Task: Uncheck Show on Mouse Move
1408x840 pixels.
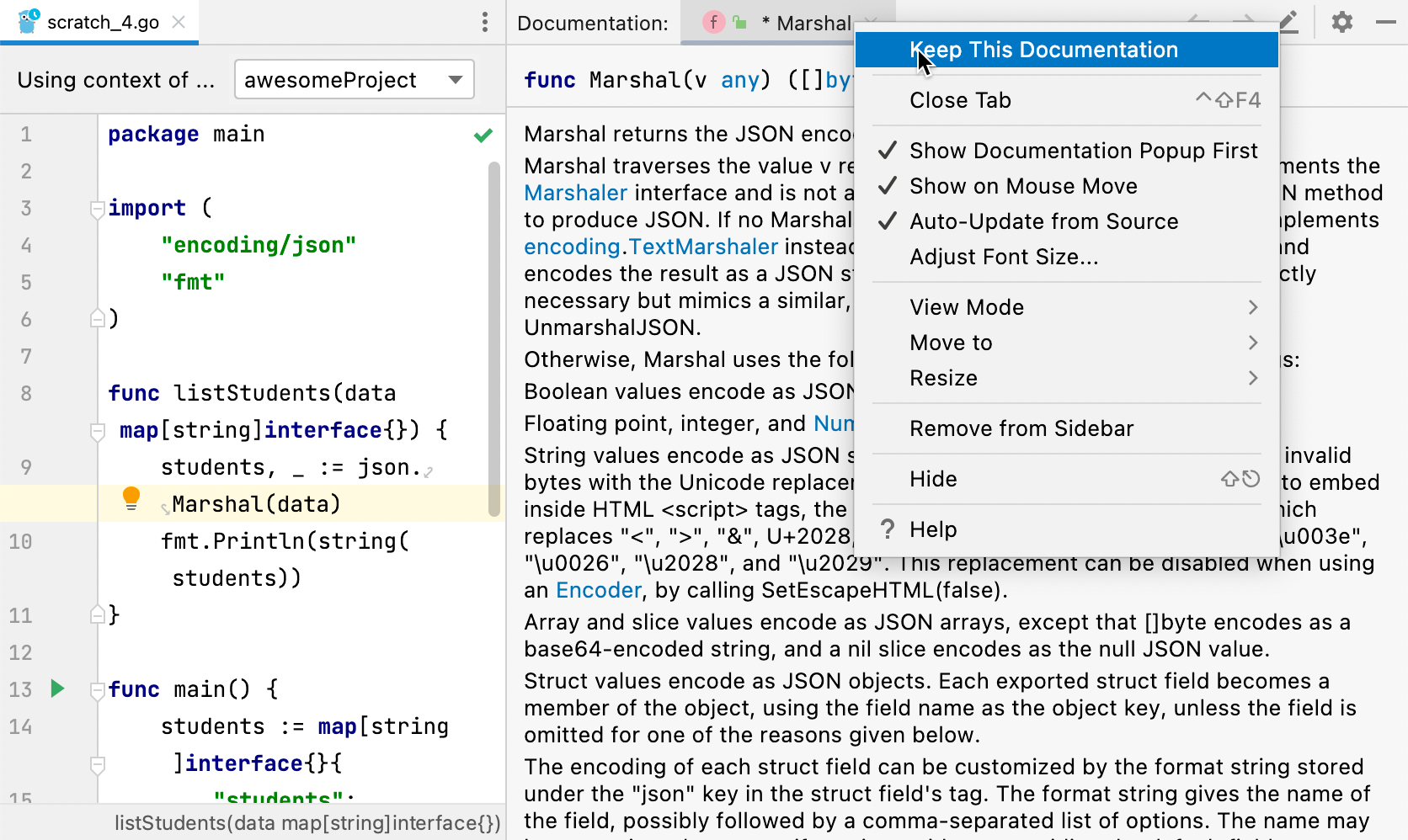Action: [1023, 186]
